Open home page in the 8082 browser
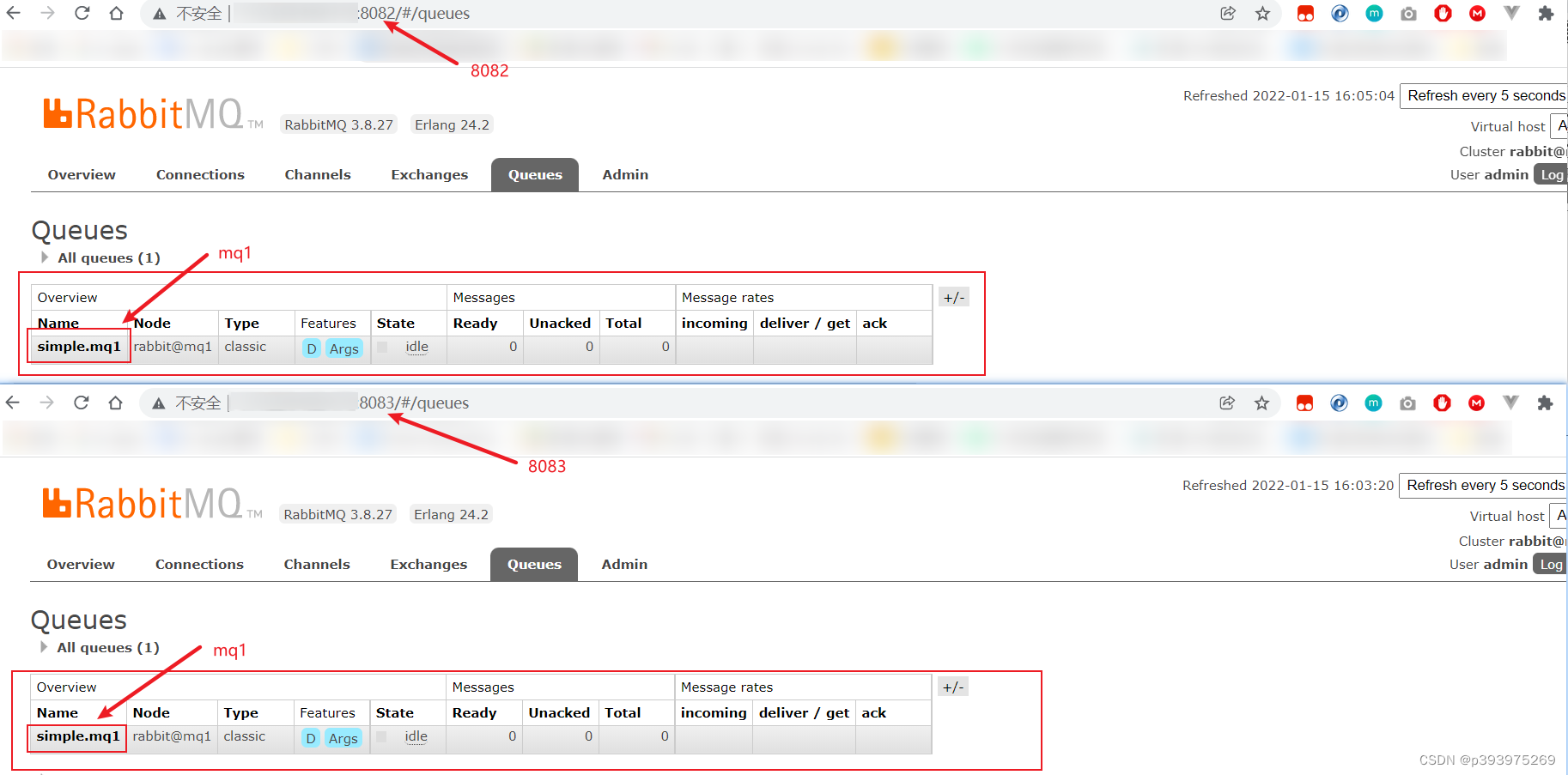Image resolution: width=1568 pixels, height=775 pixels. [116, 14]
